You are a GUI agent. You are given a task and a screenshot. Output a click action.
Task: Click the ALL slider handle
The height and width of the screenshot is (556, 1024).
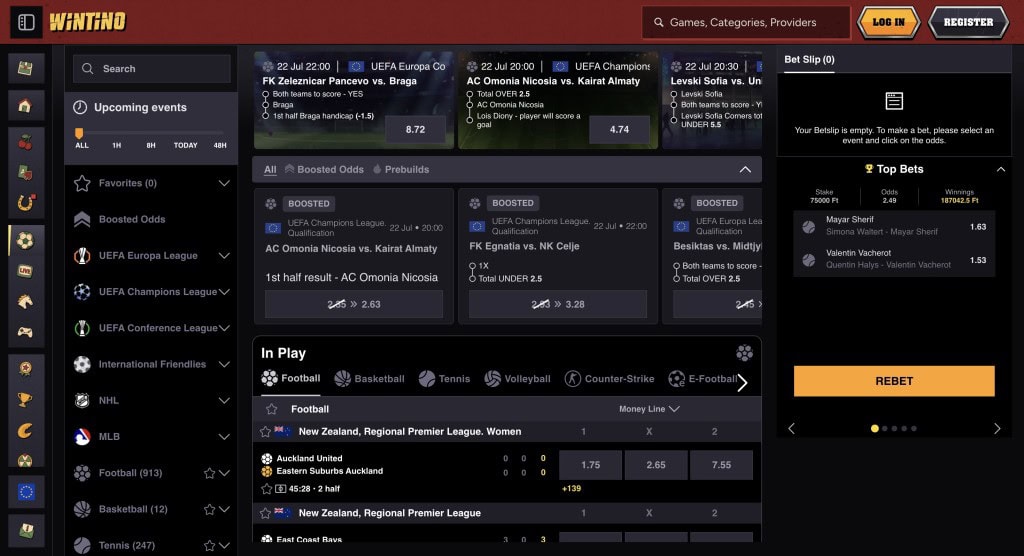(79, 133)
